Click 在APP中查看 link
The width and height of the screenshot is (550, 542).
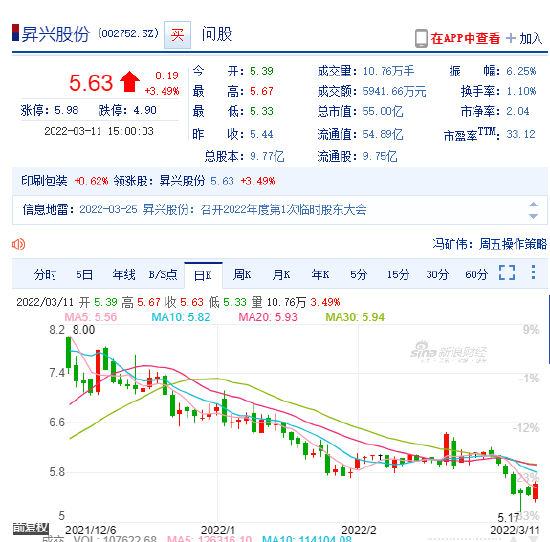click(x=465, y=38)
